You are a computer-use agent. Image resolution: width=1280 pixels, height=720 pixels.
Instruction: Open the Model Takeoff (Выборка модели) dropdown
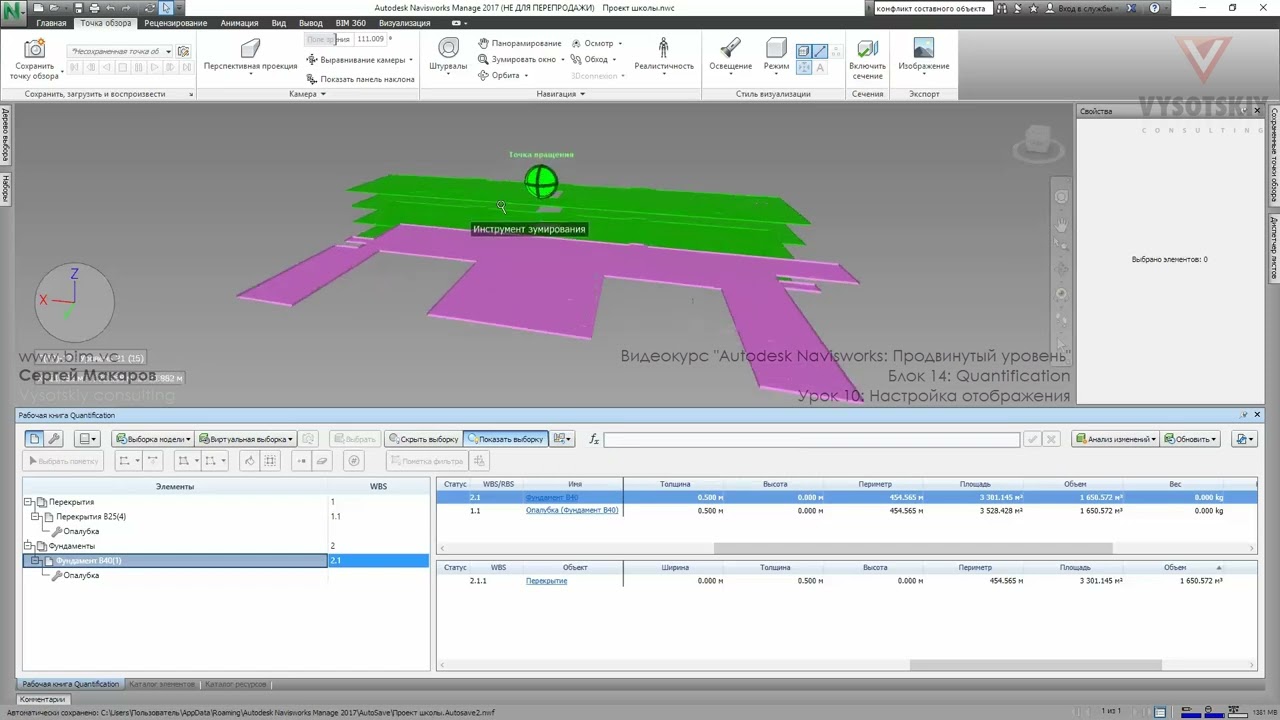coord(152,439)
